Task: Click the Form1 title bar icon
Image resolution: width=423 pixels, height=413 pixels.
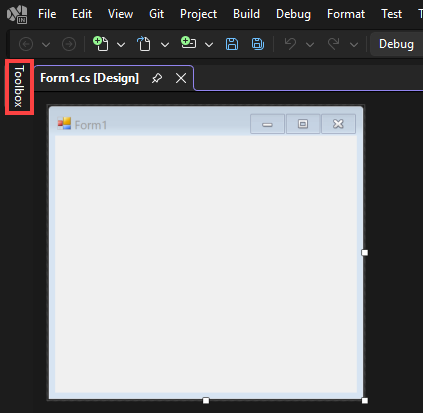Action: (x=64, y=123)
